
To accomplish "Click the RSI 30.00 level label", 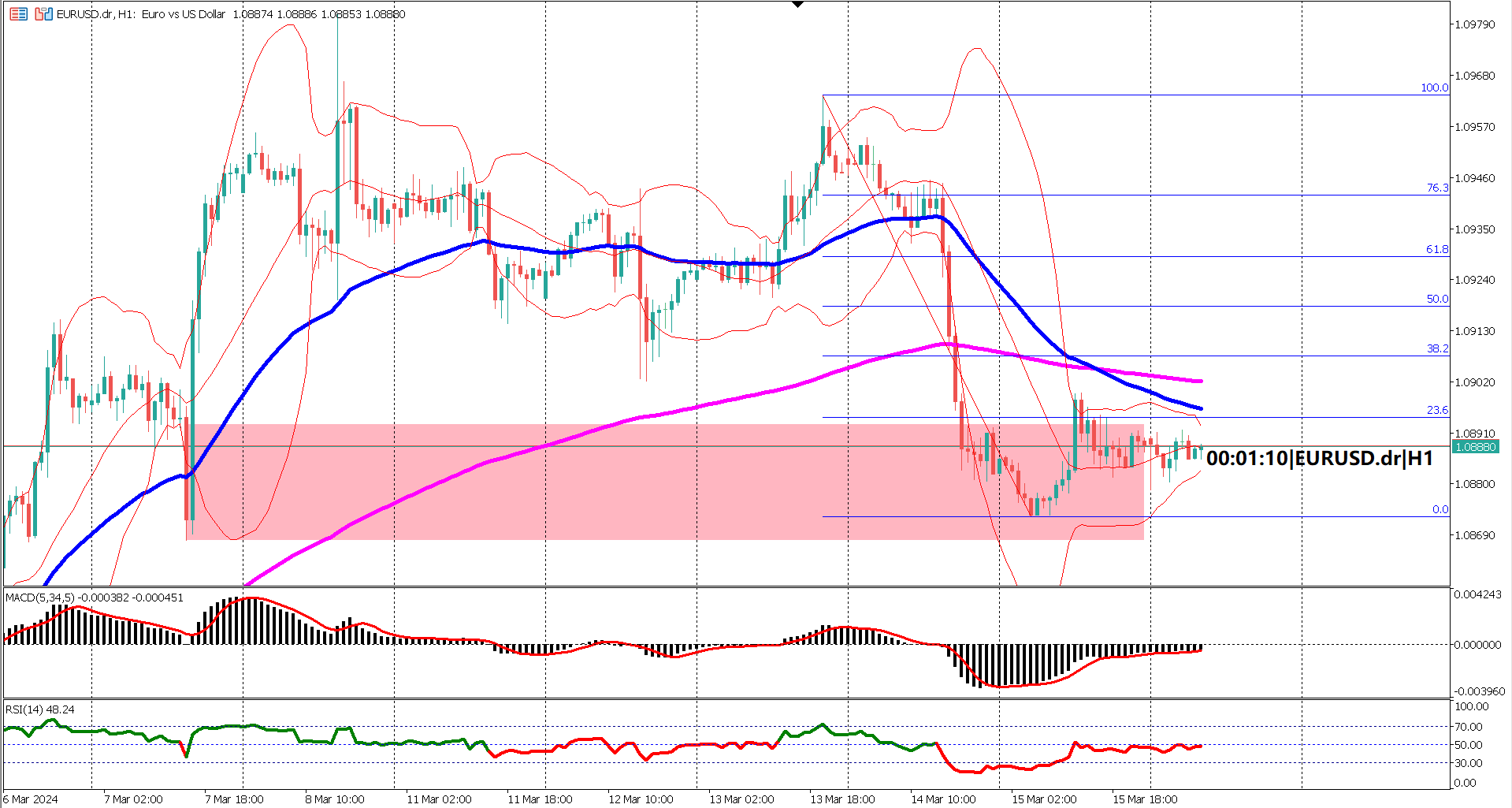I will tap(1469, 763).
